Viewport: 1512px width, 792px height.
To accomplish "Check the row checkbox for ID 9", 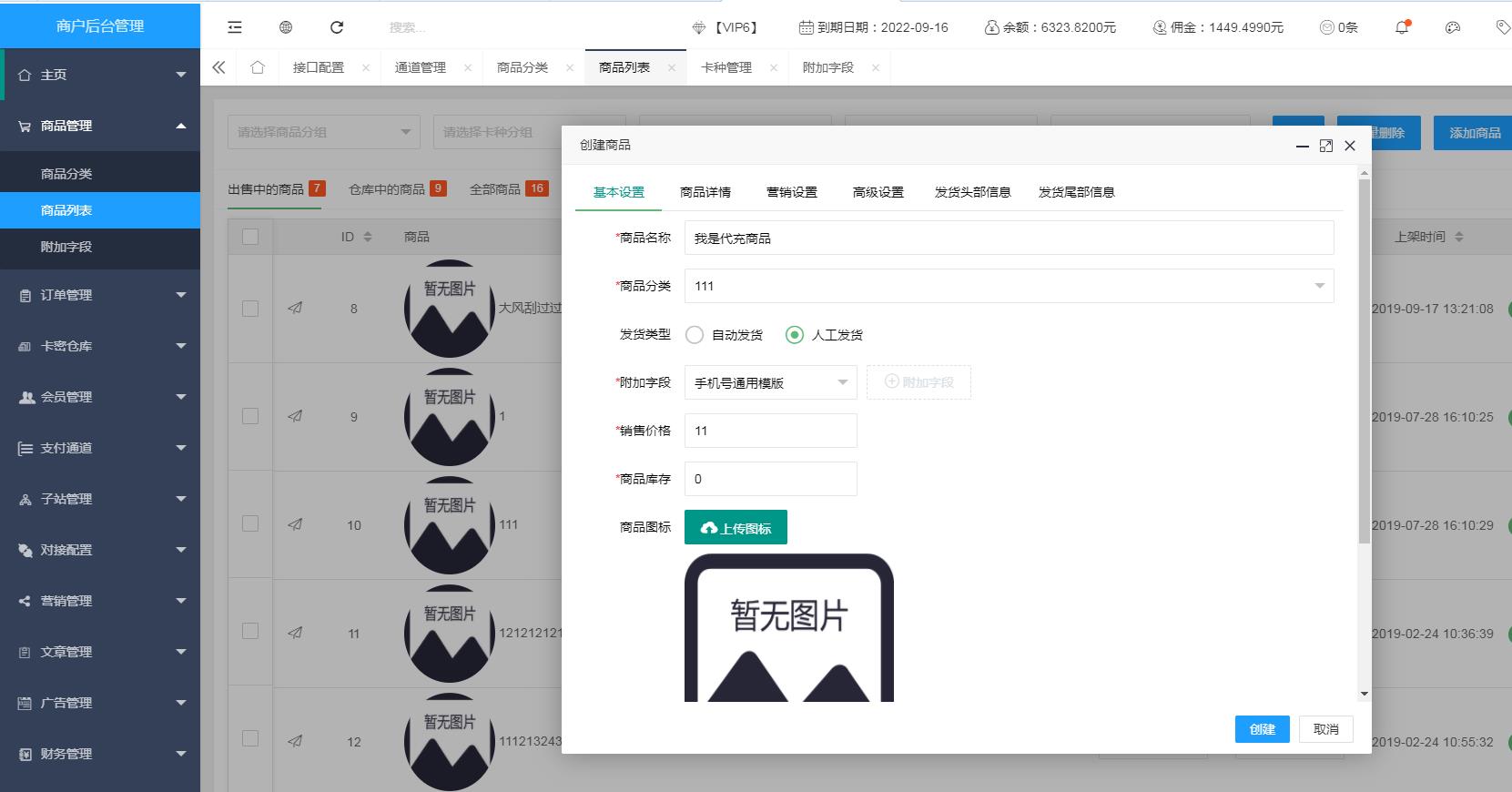I will 250,416.
